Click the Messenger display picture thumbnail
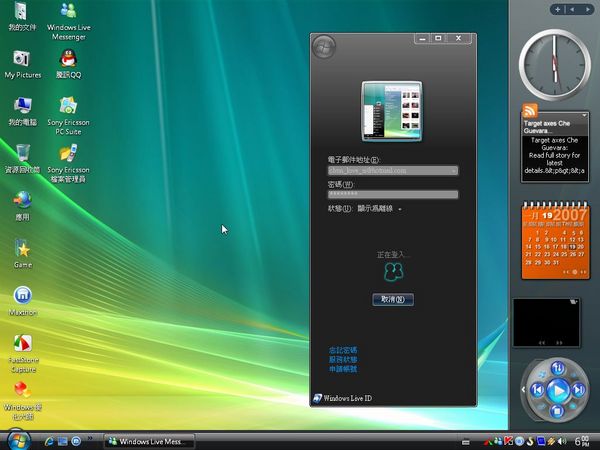 coord(392,111)
